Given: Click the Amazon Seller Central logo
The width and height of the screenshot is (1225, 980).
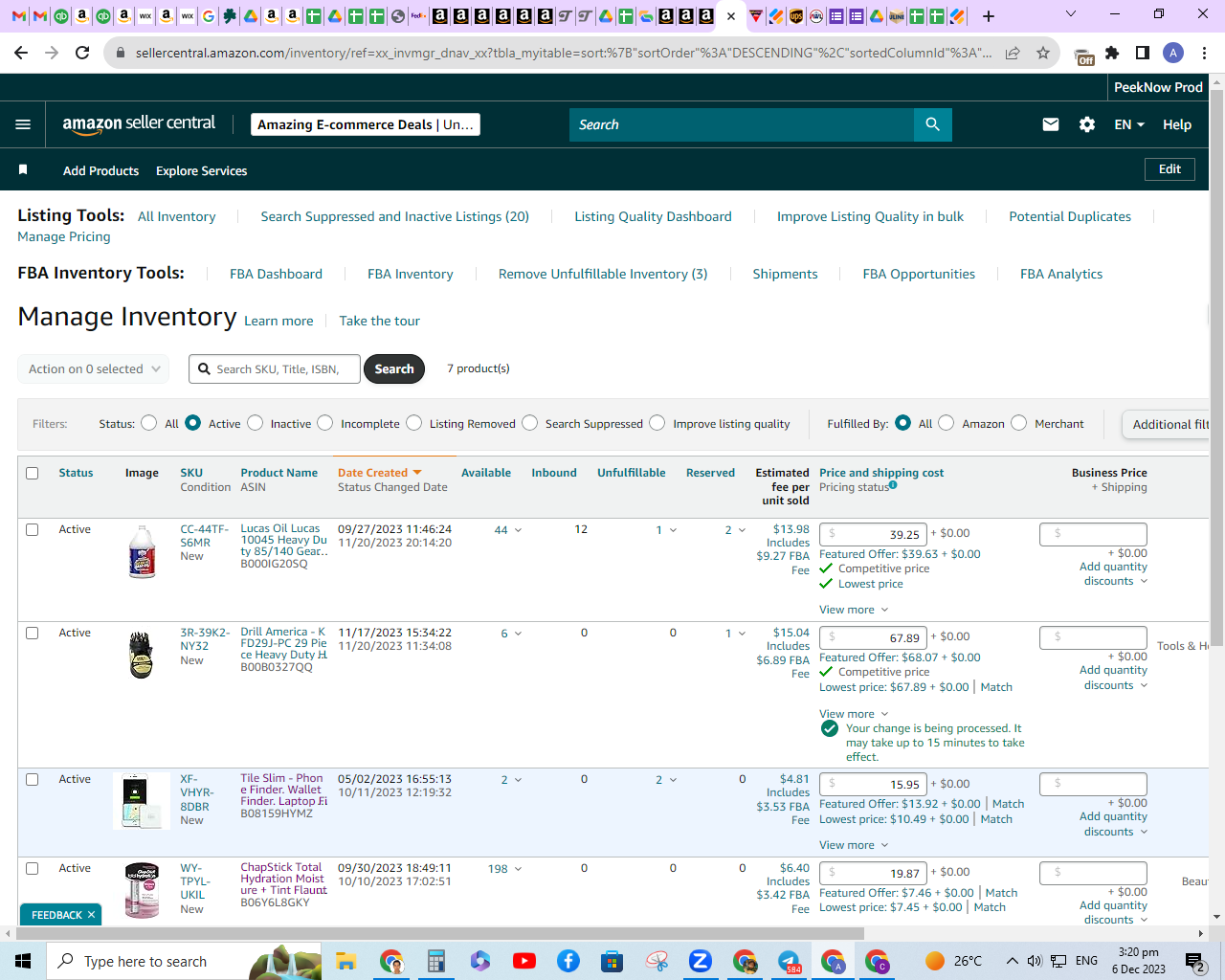Looking at the screenshot, I should (x=139, y=123).
